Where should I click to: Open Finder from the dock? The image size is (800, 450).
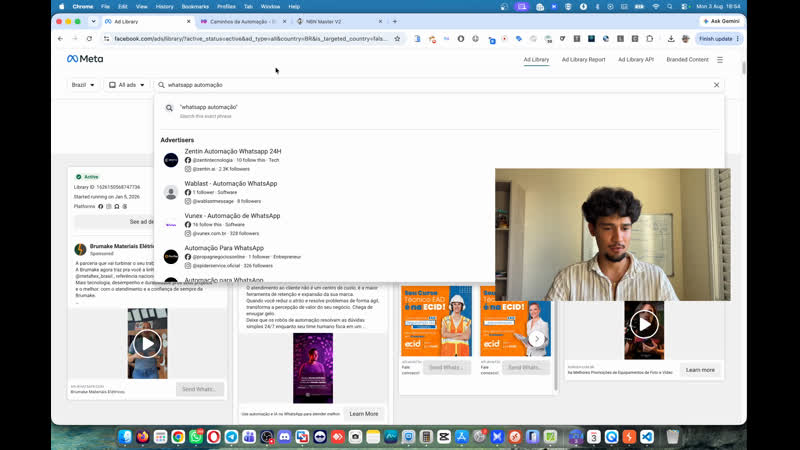click(x=124, y=437)
